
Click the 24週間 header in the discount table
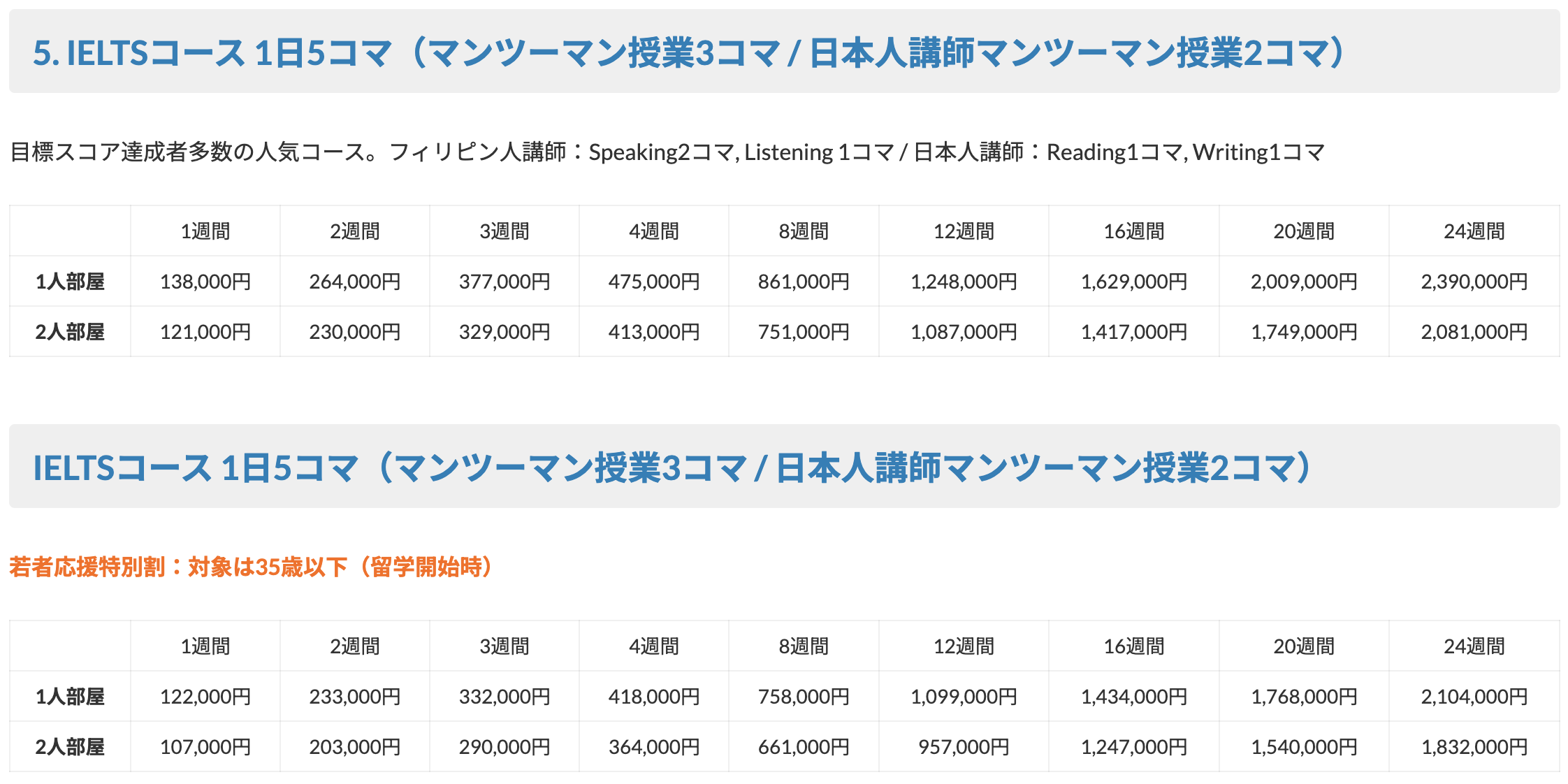(x=1474, y=646)
